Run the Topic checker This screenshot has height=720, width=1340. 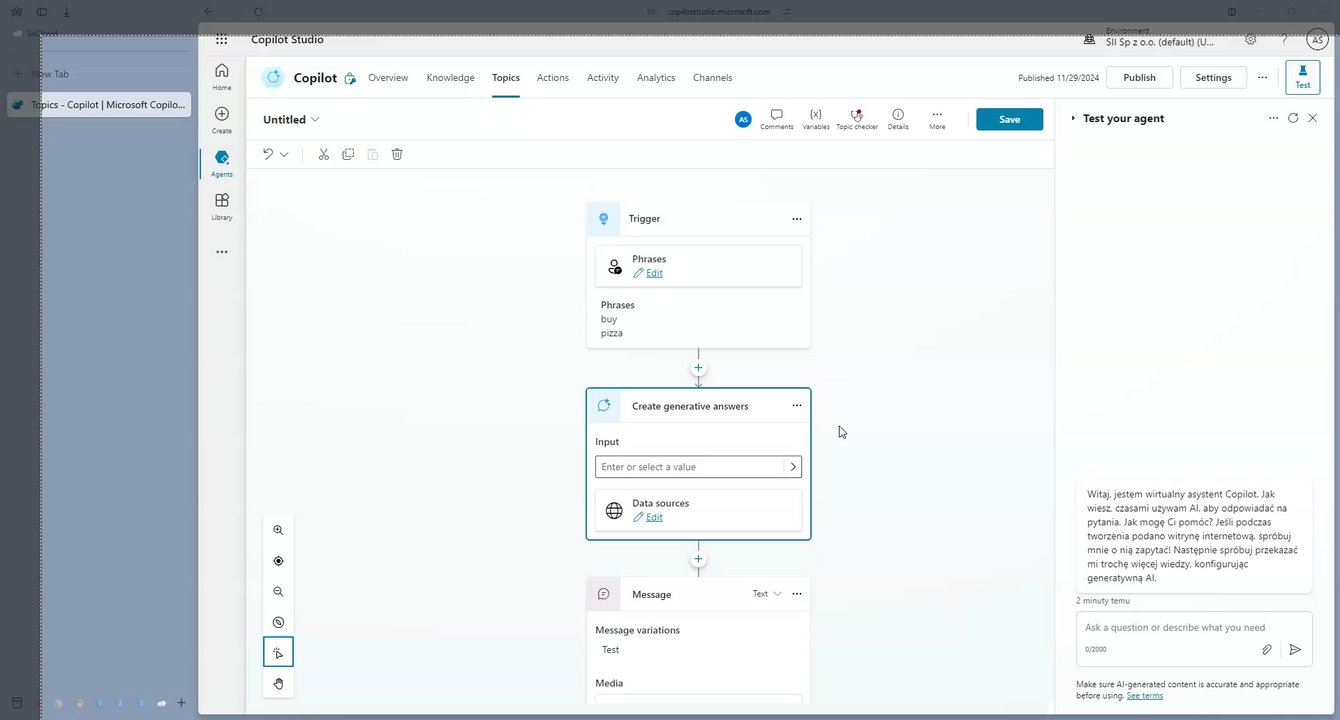click(x=857, y=119)
